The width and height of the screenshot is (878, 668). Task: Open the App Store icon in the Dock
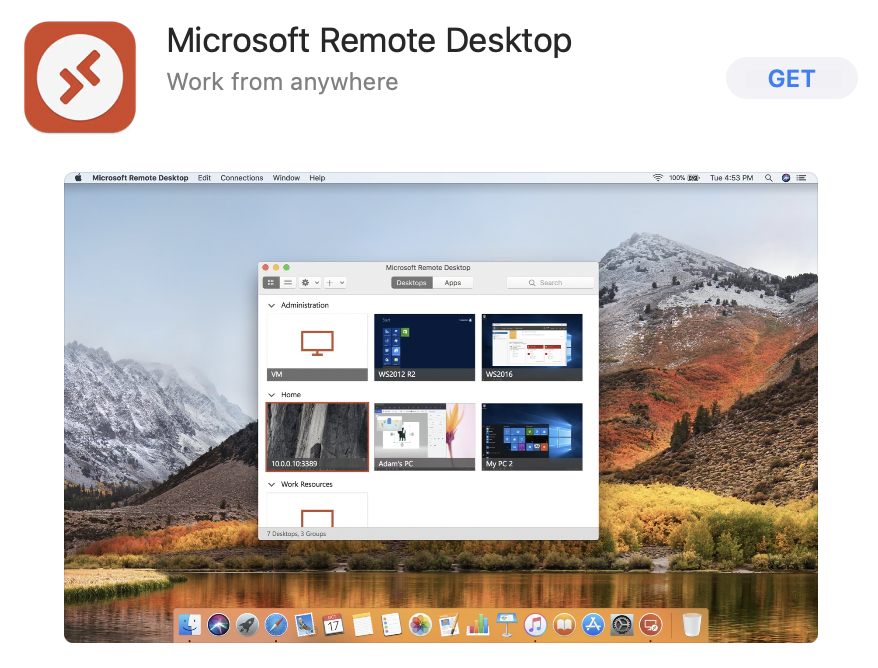[x=593, y=625]
